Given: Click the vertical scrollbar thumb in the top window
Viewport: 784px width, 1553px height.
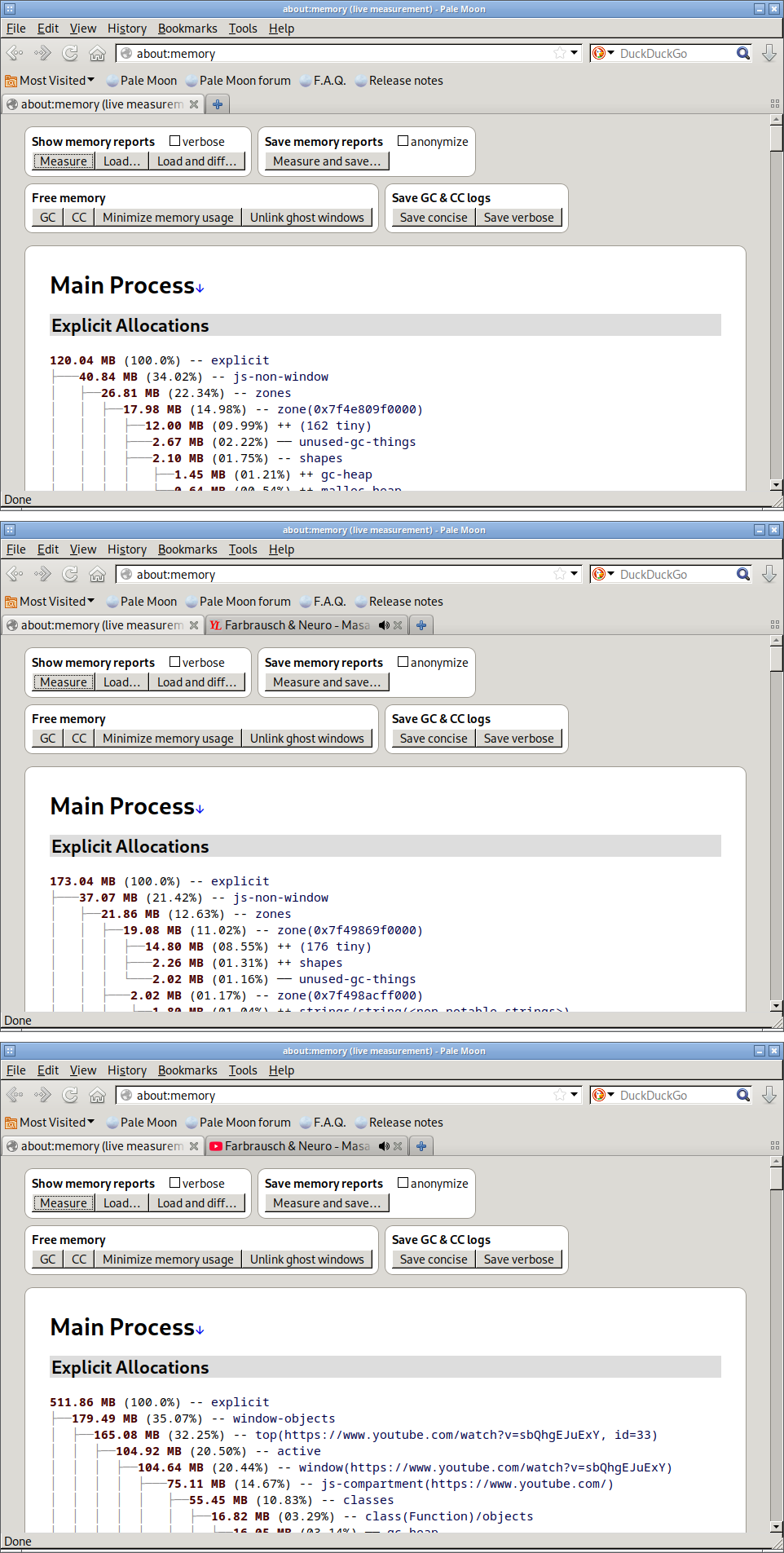Looking at the screenshot, I should click(777, 138).
